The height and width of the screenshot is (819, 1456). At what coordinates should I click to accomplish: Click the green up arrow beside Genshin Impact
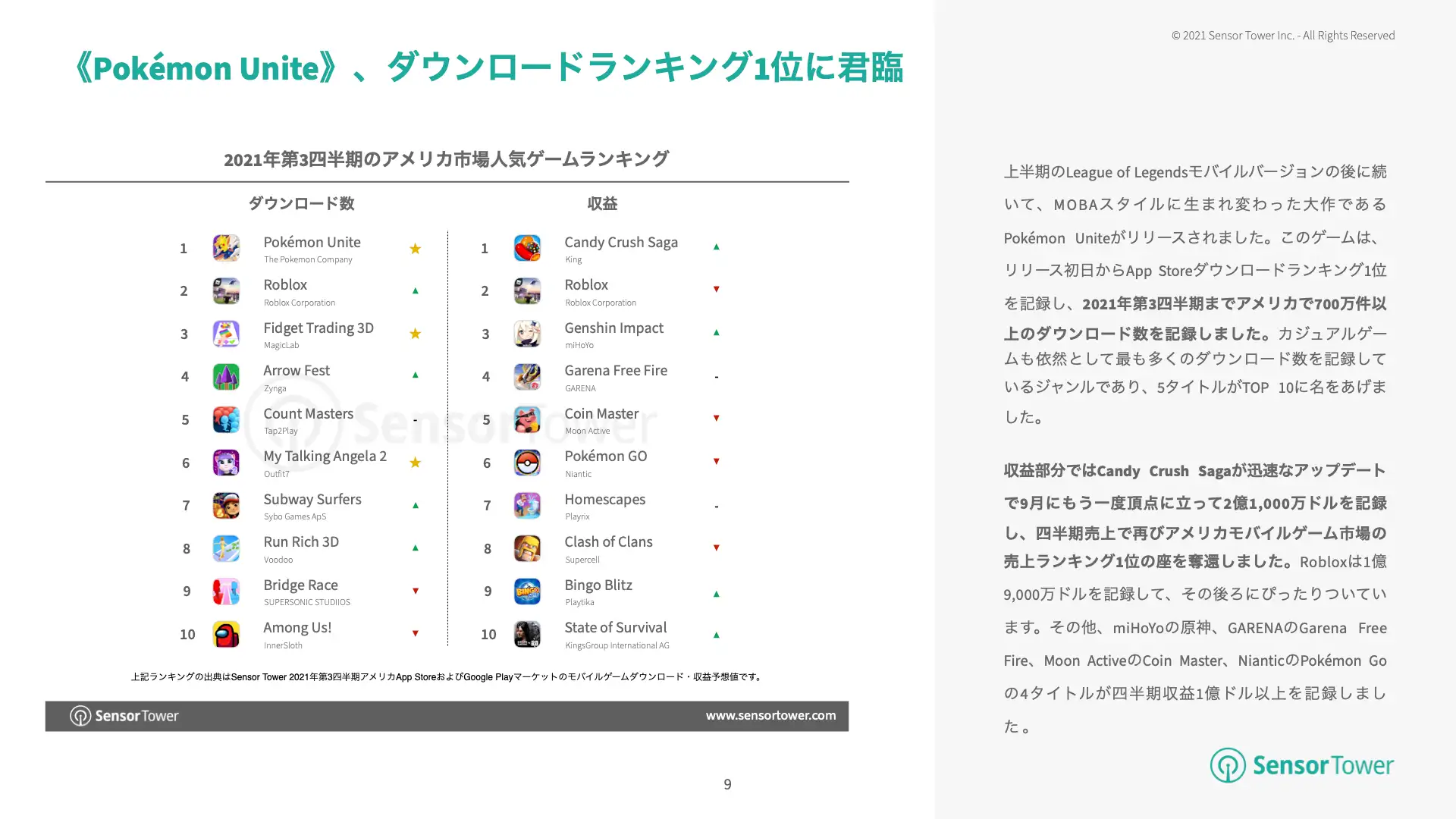click(x=716, y=332)
